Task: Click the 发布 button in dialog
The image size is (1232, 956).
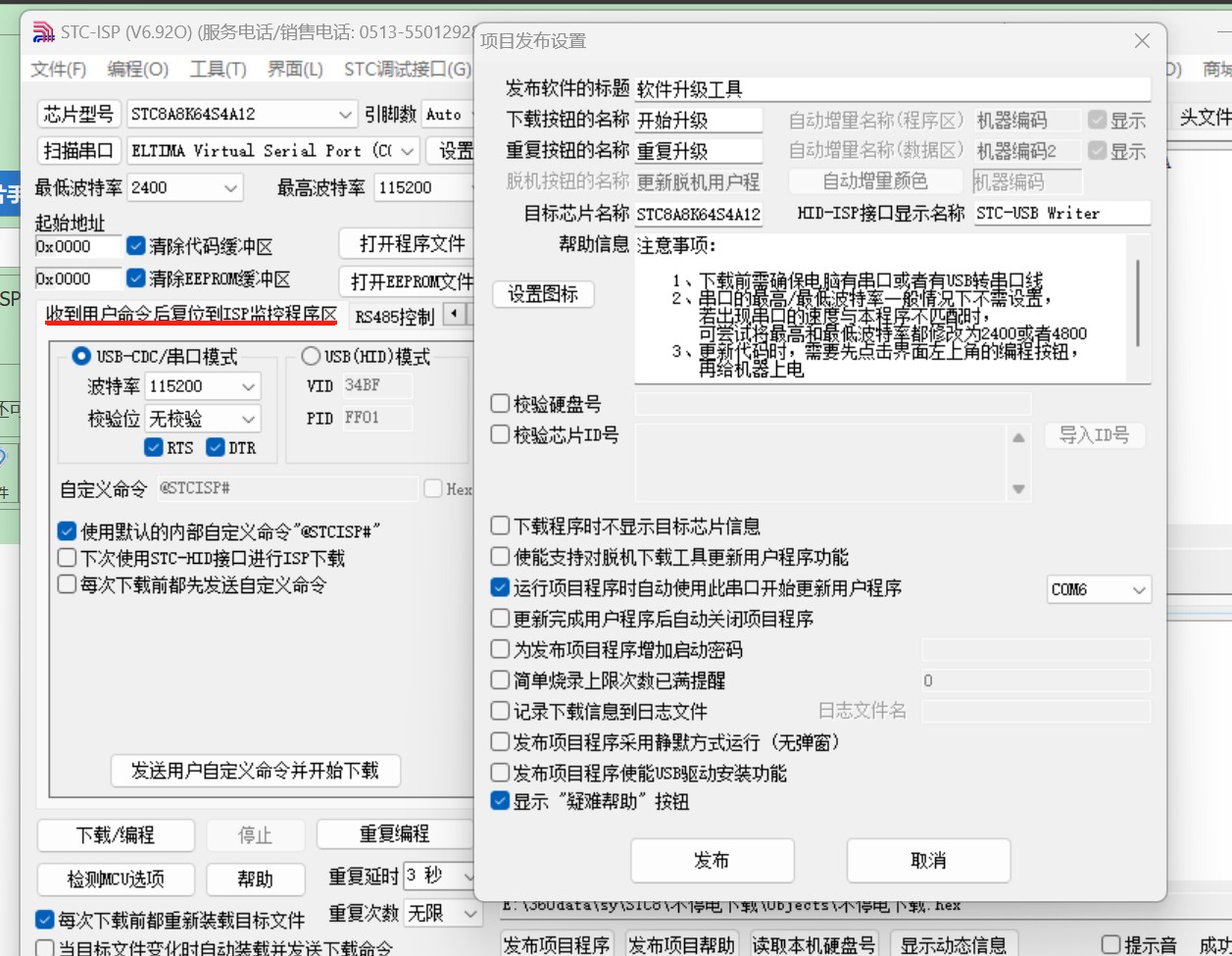Action: [x=712, y=861]
